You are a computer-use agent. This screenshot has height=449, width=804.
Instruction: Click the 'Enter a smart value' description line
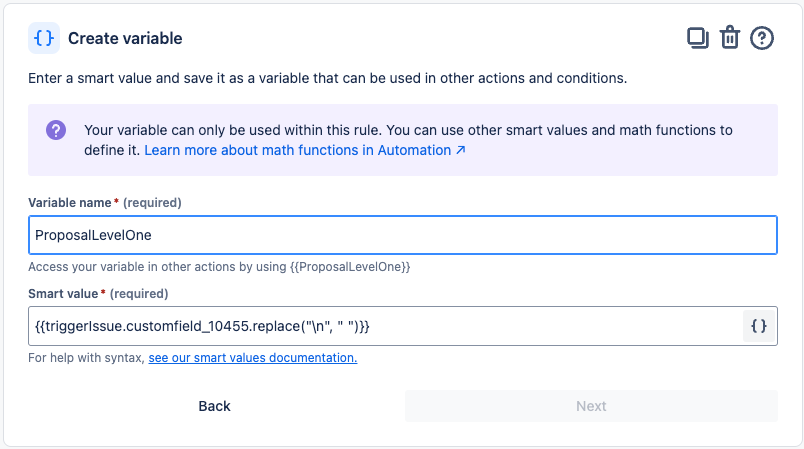tap(328, 78)
